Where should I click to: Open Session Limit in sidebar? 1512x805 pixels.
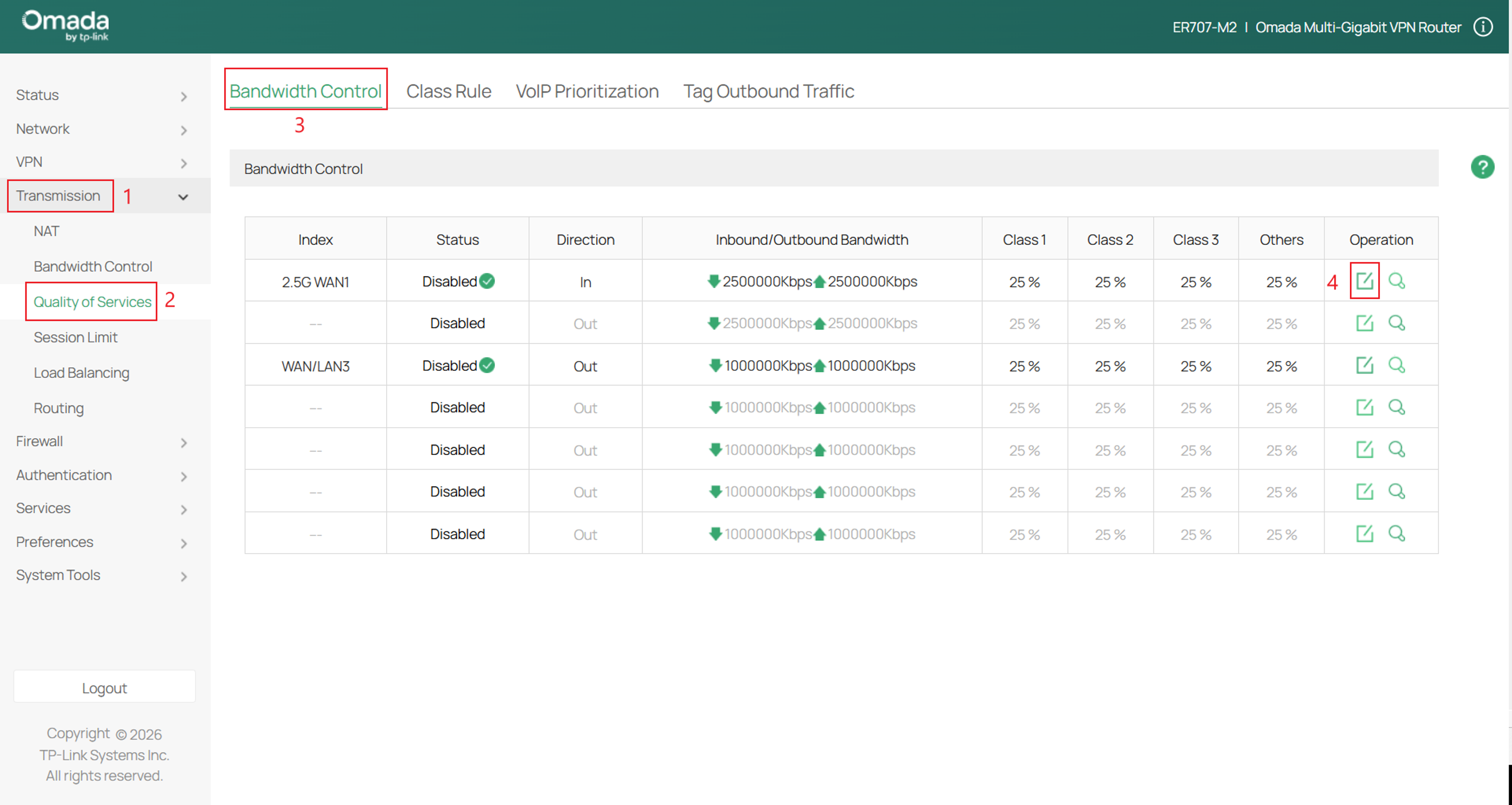[75, 338]
